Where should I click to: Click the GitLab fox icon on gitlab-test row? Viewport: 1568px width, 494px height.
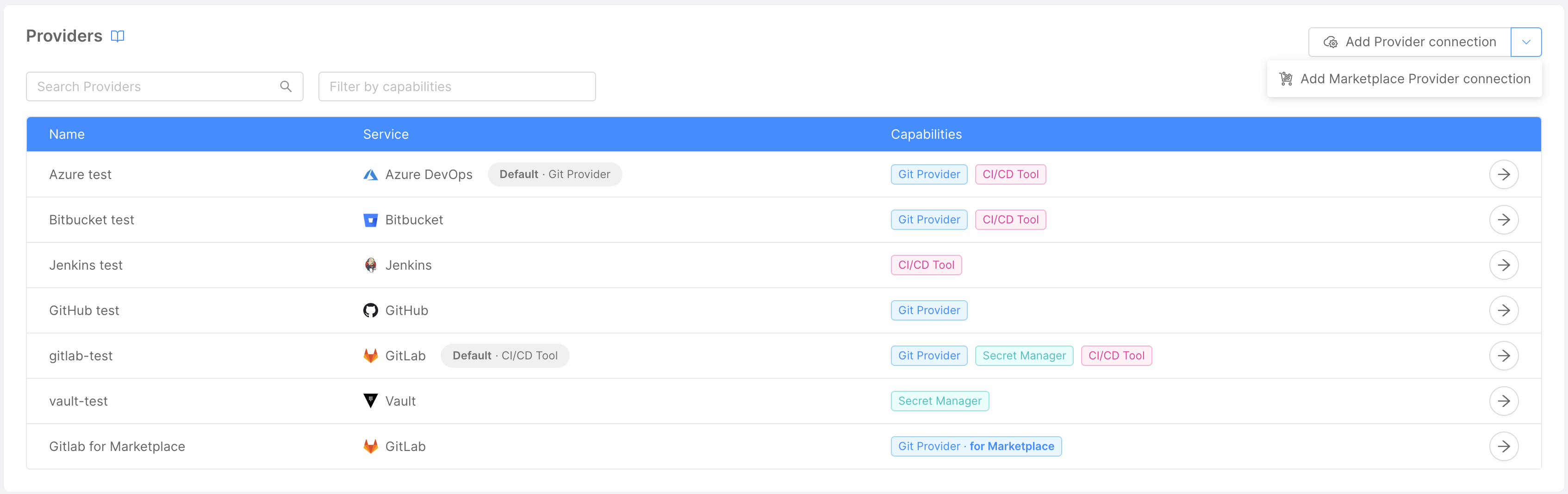coord(370,355)
